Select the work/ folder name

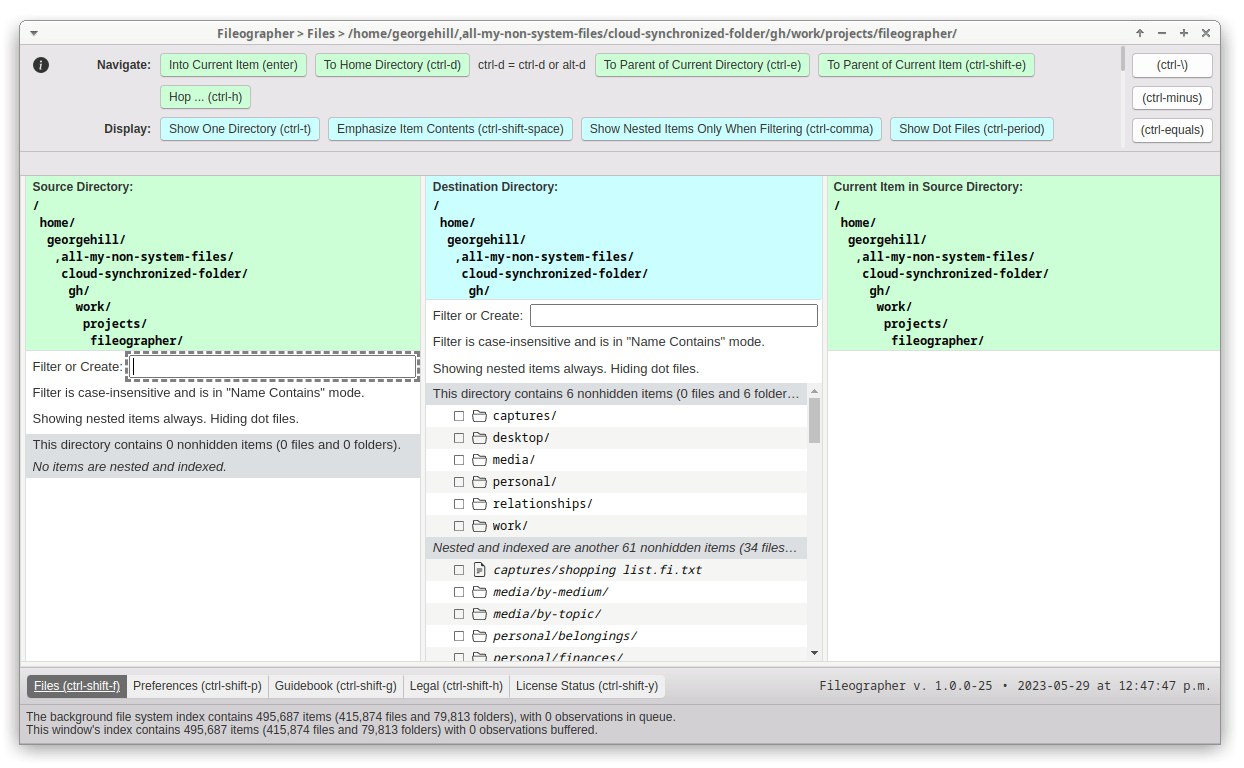[510, 526]
